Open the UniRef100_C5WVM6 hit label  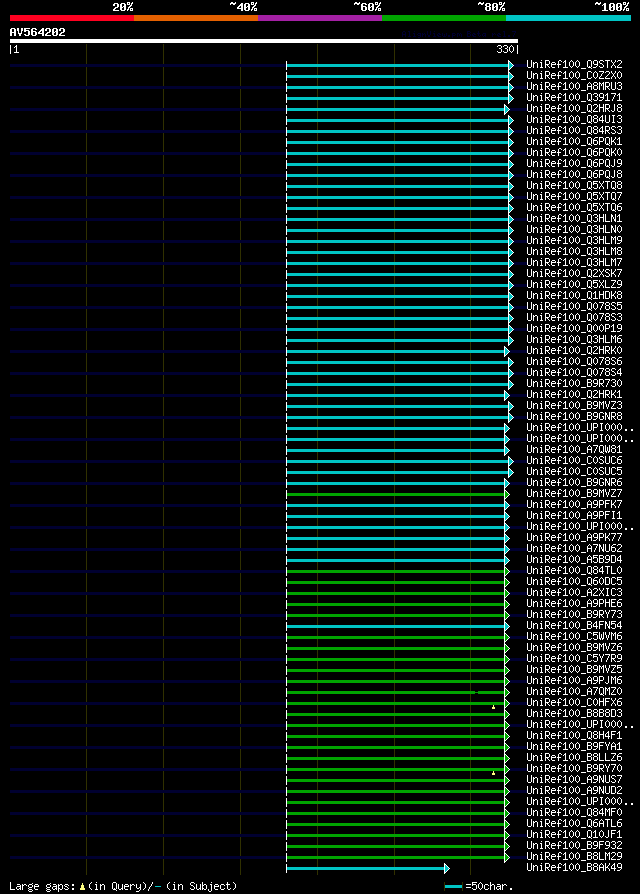point(574,636)
